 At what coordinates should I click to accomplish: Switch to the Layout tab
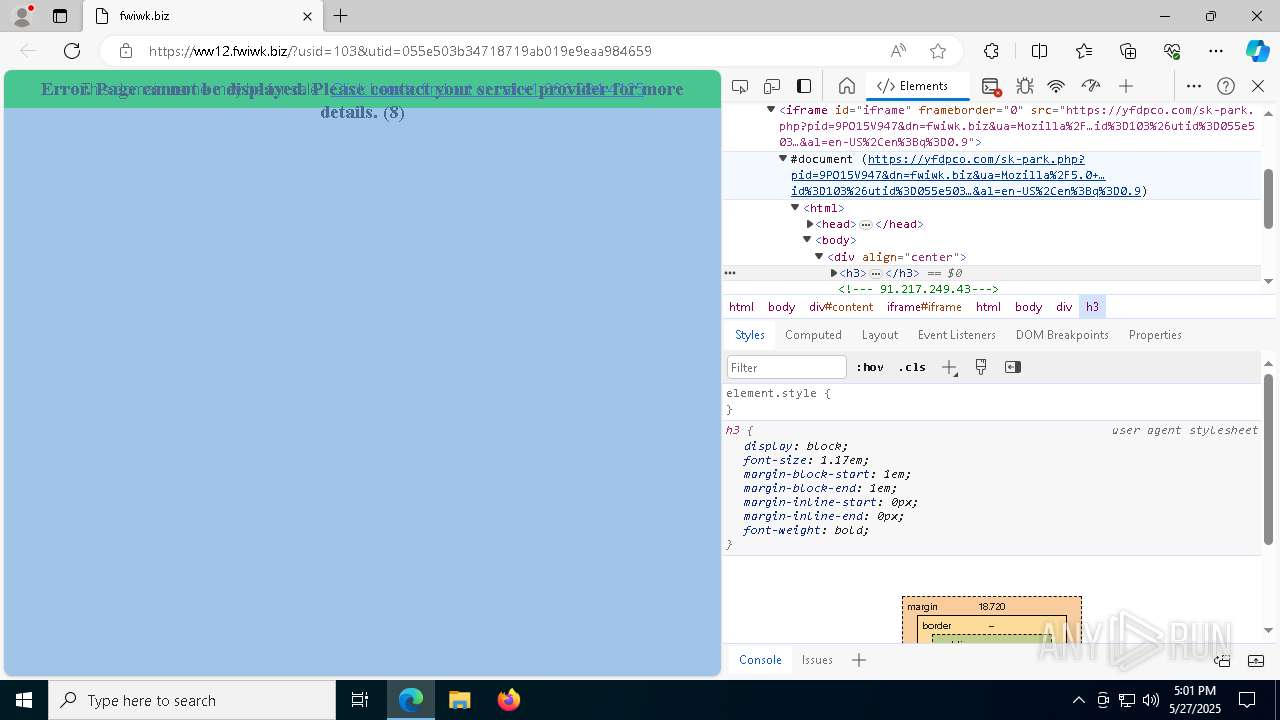[x=880, y=335]
